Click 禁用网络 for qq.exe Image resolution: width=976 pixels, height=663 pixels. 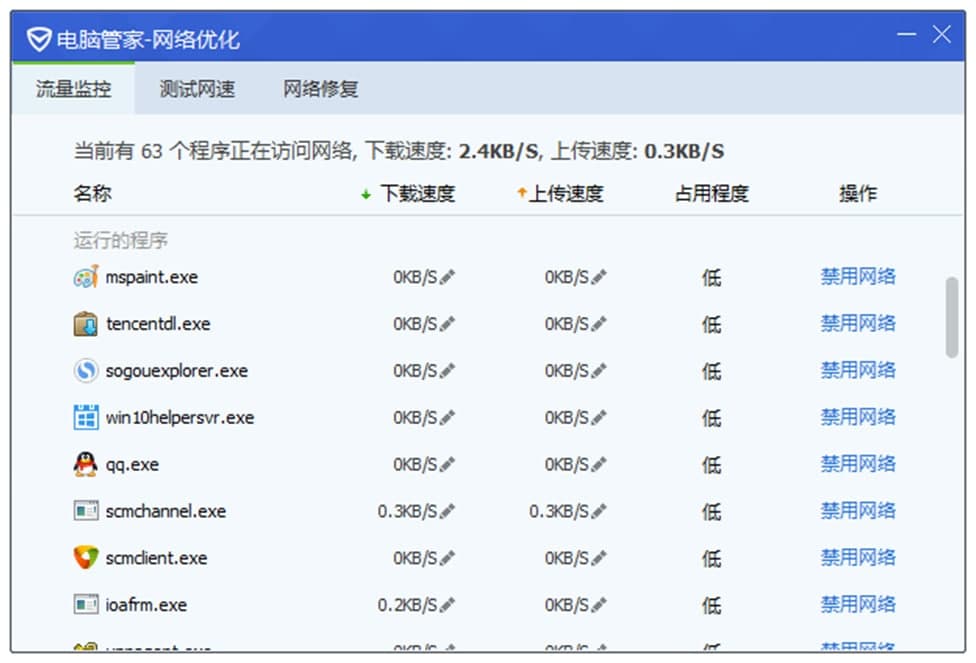point(858,464)
